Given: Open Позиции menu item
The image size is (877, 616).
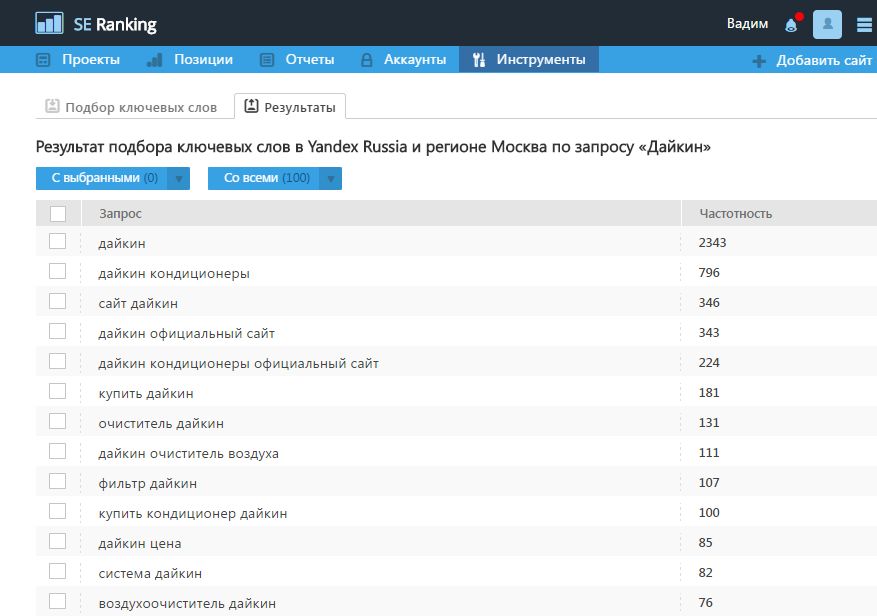Looking at the screenshot, I should pyautogui.click(x=203, y=59).
